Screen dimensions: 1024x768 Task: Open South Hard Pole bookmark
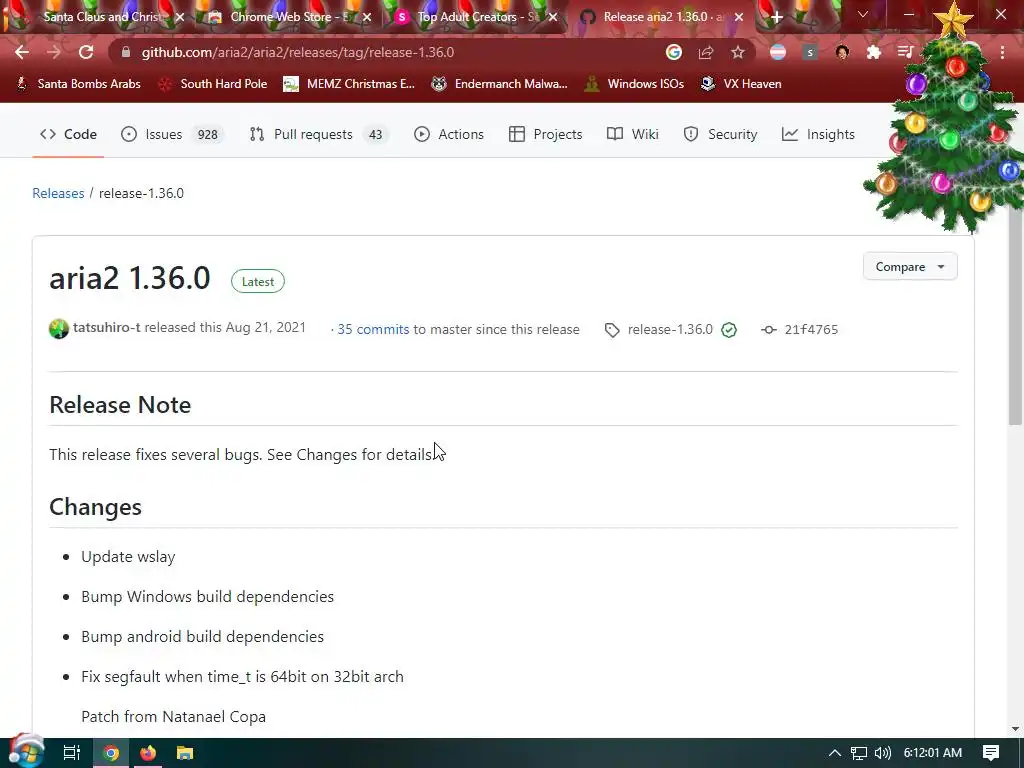click(x=214, y=84)
